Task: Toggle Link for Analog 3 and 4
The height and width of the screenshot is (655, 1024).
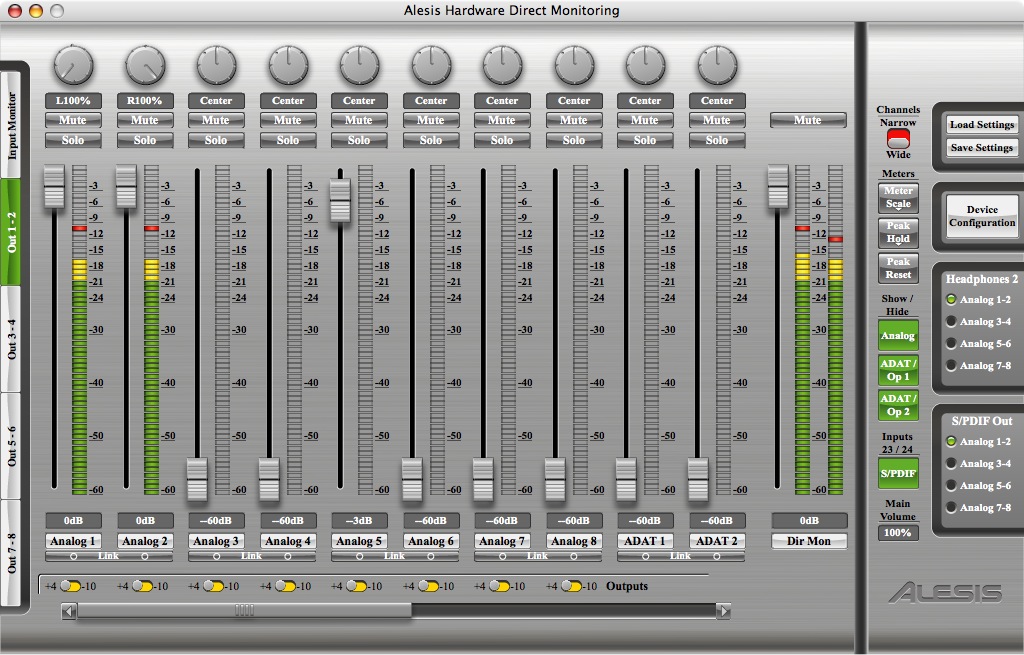Action: coord(252,556)
